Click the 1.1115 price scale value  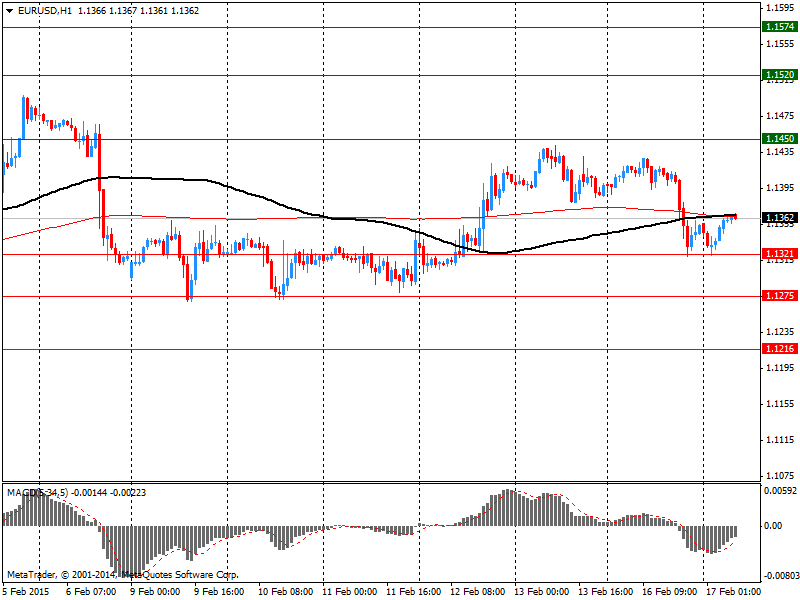(x=781, y=440)
